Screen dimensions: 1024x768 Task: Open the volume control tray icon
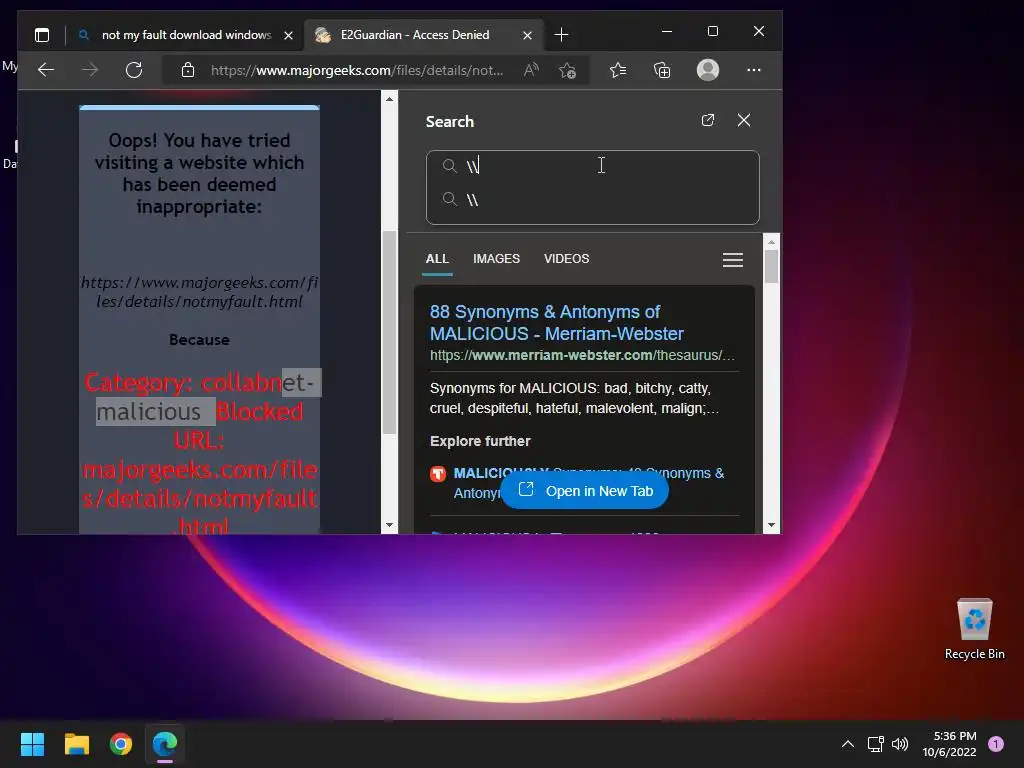tap(900, 744)
